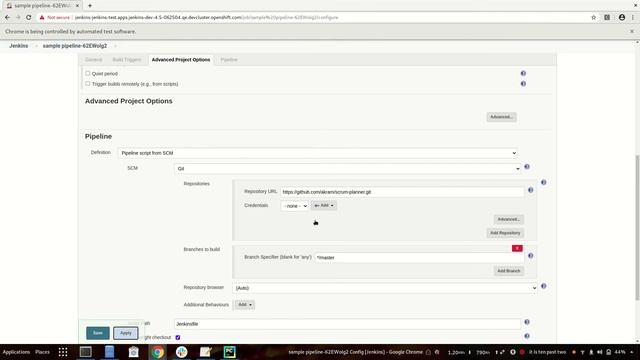Viewport: 640px width, 360px height.
Task: Focus the Branch Specifier input field
Action: 419,258
